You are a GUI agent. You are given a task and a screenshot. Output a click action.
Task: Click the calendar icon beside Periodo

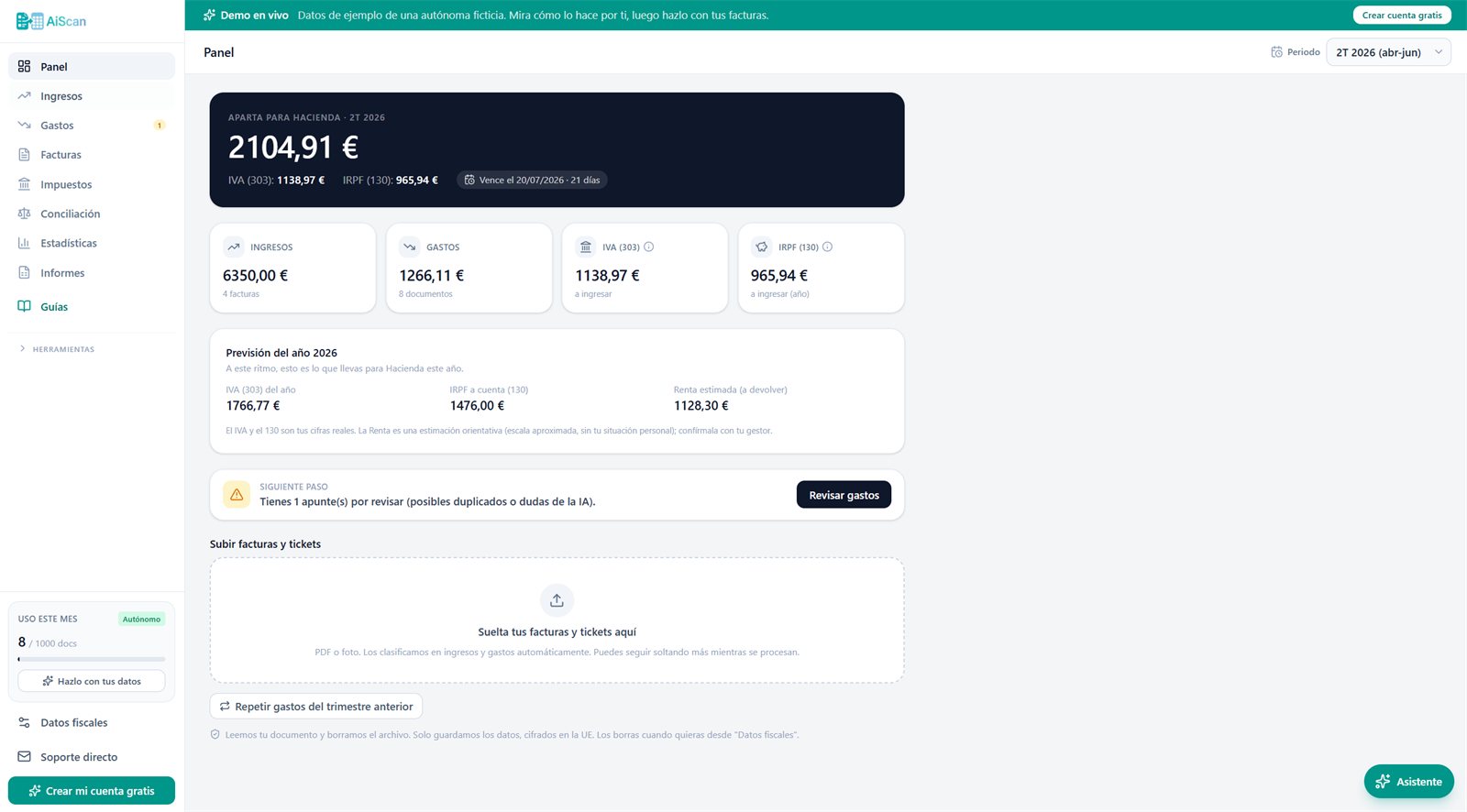pyautogui.click(x=1276, y=52)
